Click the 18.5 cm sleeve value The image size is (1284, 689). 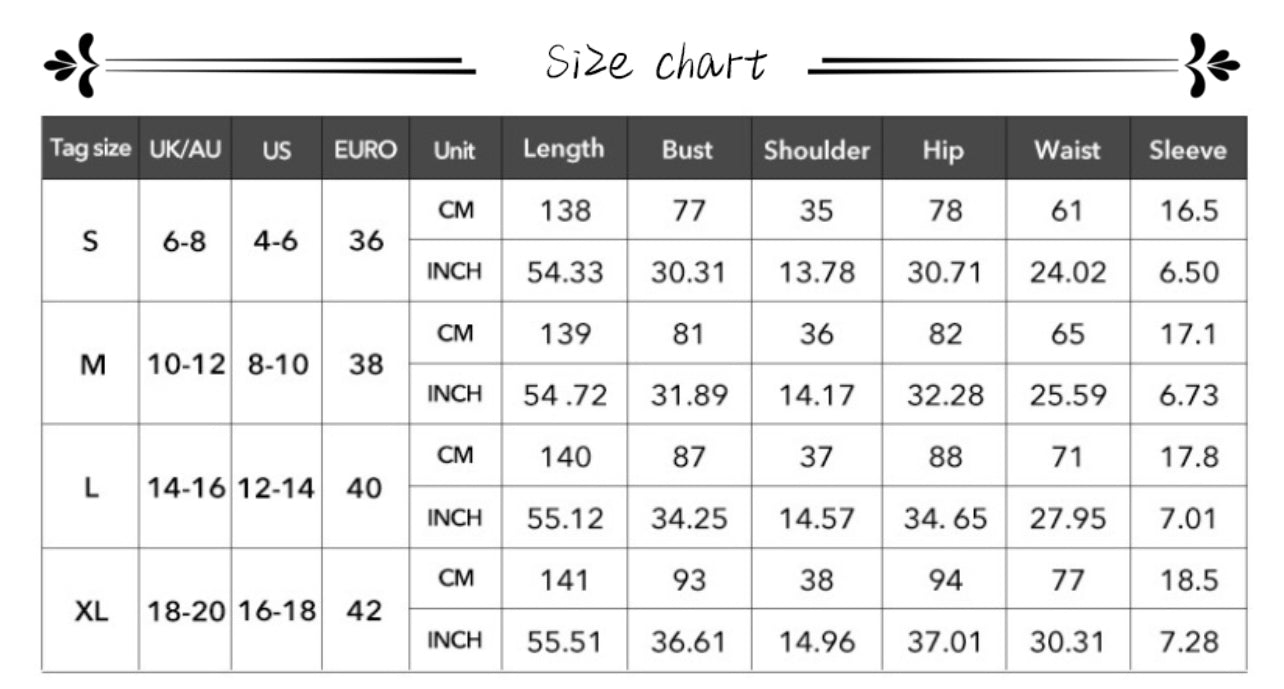1189,579
